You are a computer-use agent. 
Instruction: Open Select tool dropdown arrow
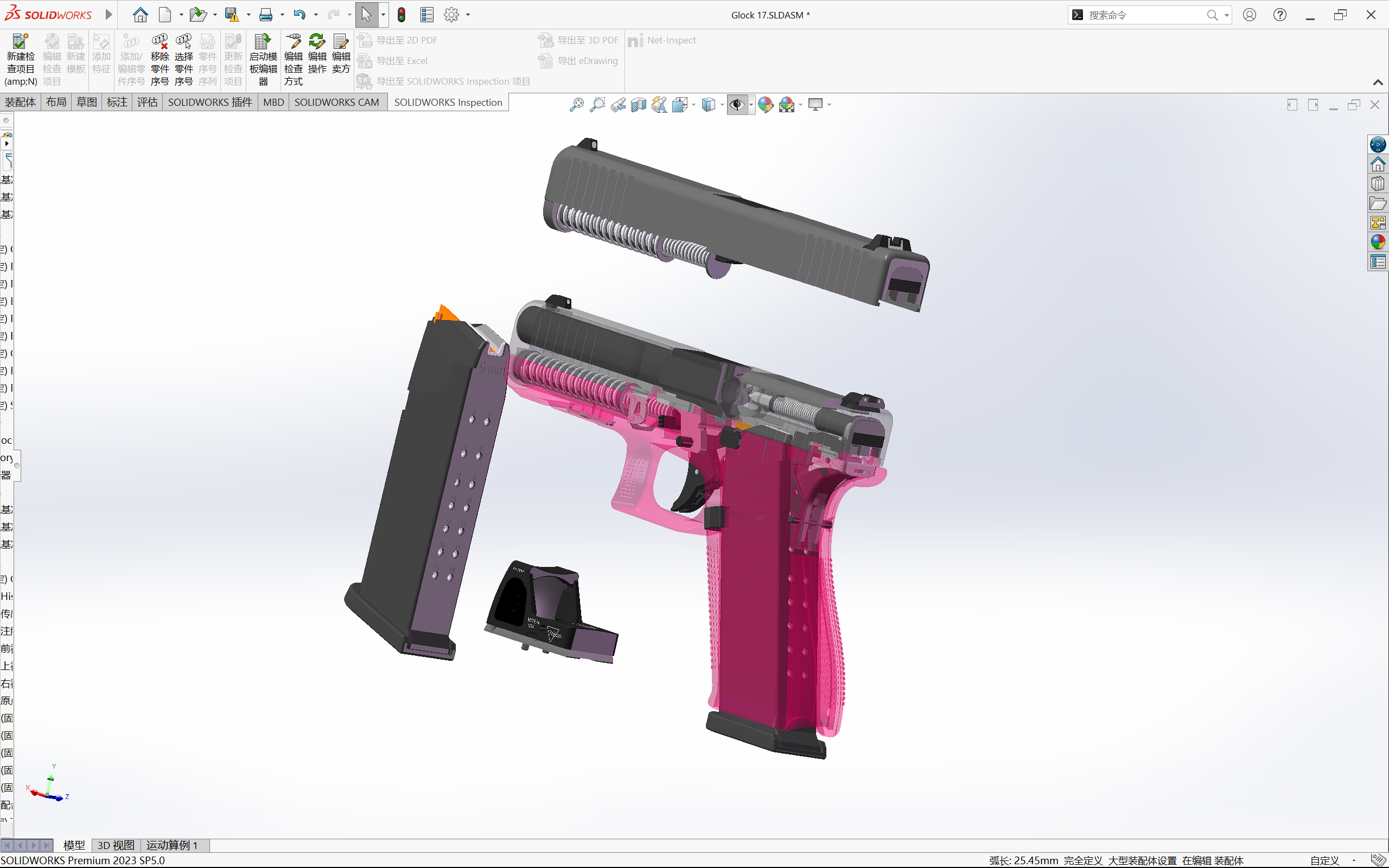[x=383, y=15]
